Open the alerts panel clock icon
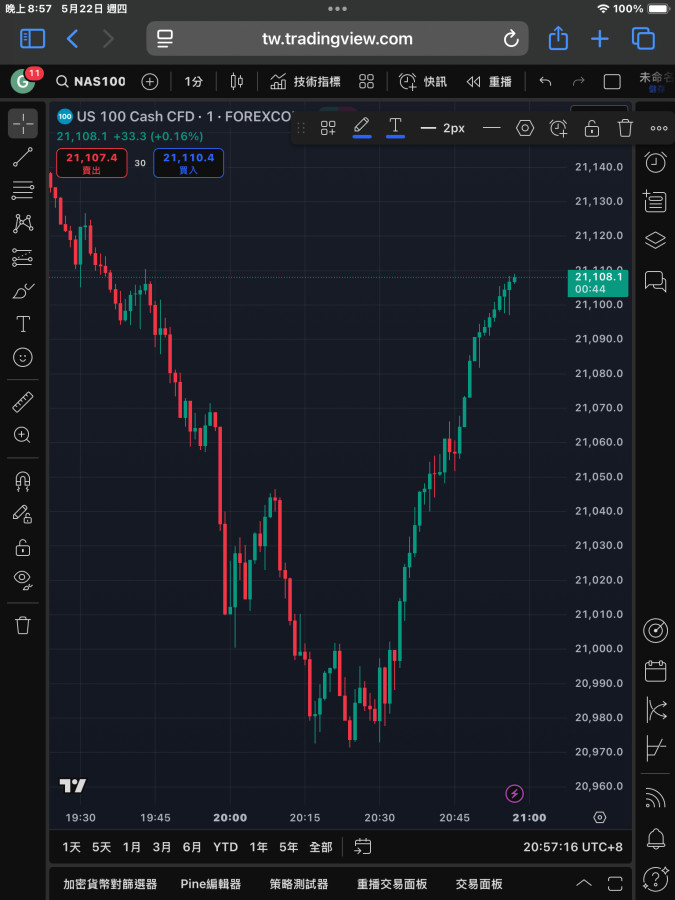This screenshot has height=900, width=675. click(655, 163)
